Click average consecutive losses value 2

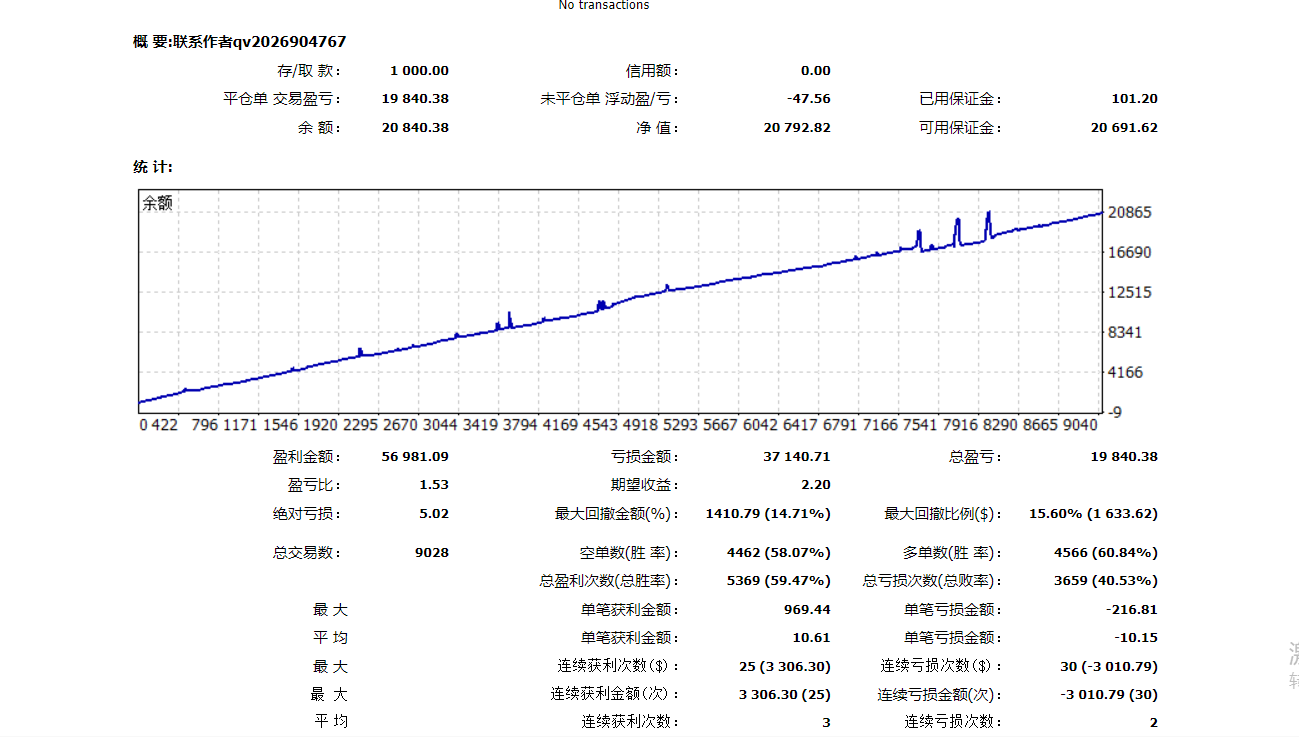[x=1153, y=722]
